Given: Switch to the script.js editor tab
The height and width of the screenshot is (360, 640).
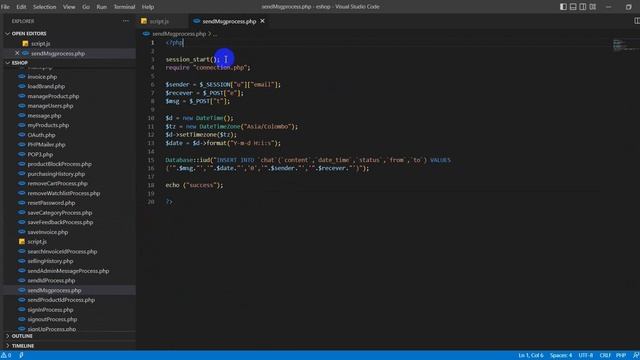Looking at the screenshot, I should pyautogui.click(x=159, y=21).
